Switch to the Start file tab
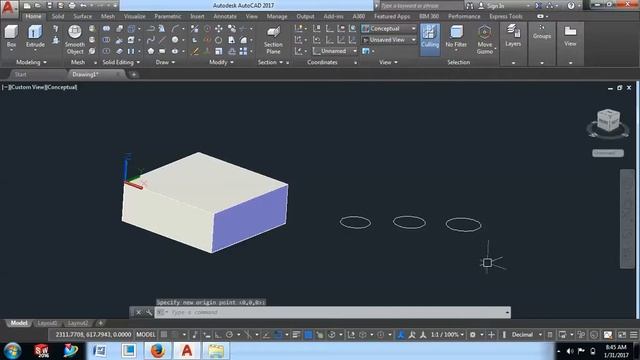The height and width of the screenshot is (360, 640). point(20,74)
